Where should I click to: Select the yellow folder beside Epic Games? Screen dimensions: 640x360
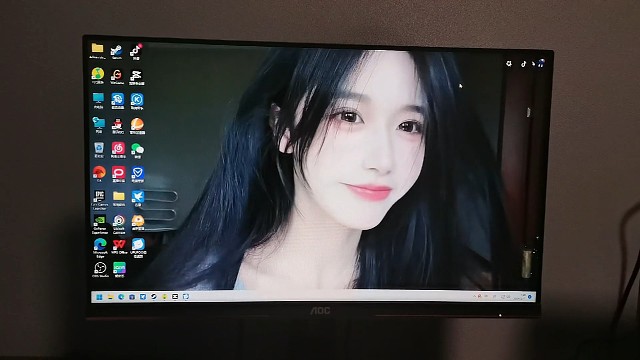pyautogui.click(x=119, y=196)
